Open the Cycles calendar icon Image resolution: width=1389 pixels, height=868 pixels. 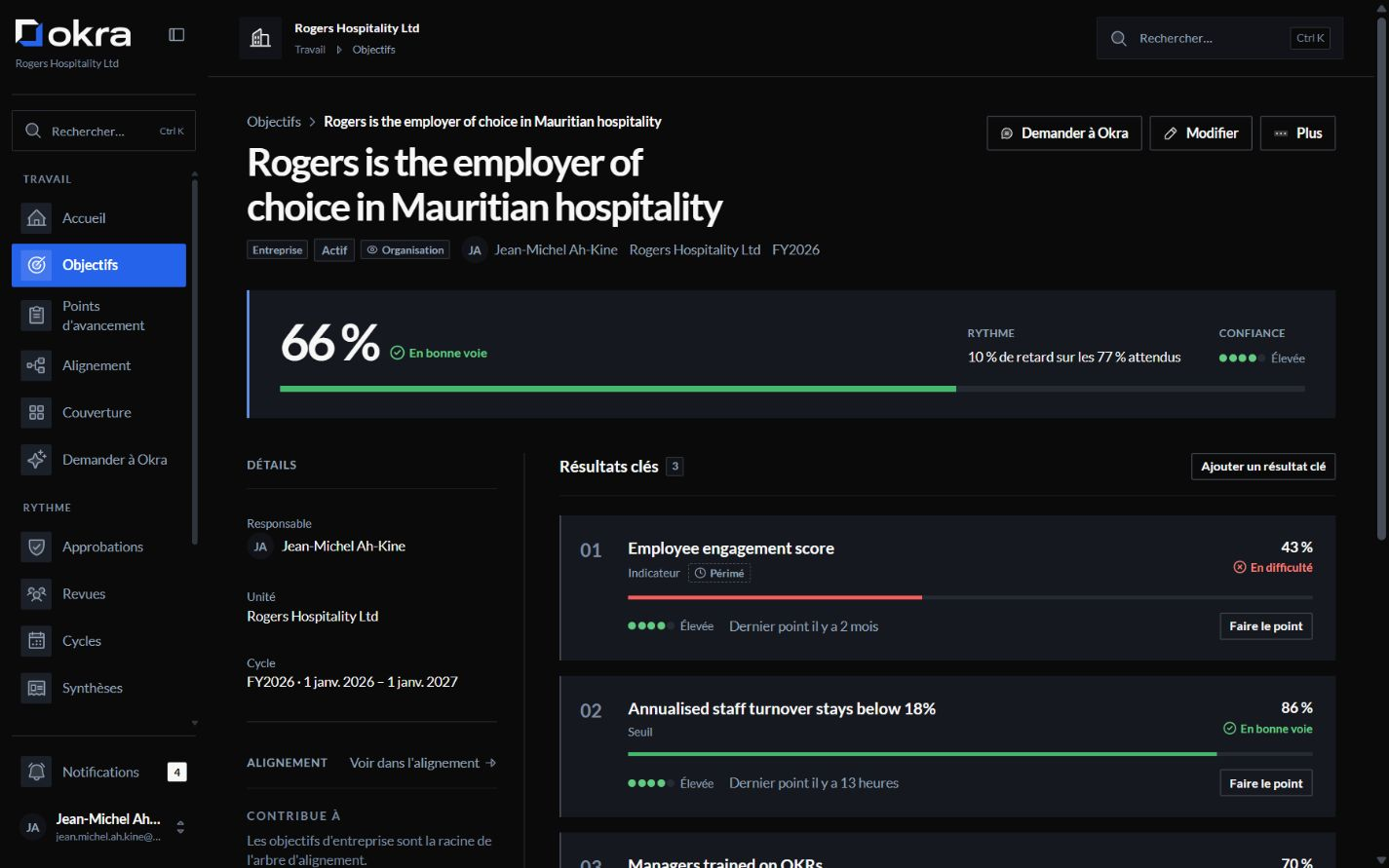tap(36, 641)
